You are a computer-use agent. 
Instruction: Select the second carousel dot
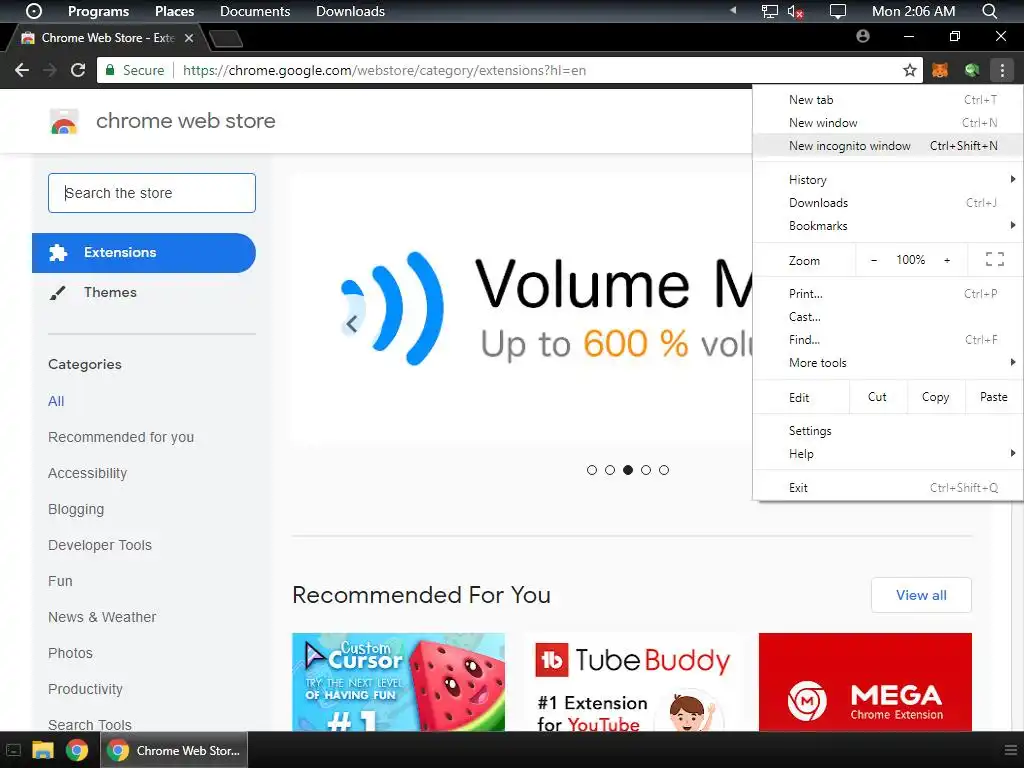point(610,470)
